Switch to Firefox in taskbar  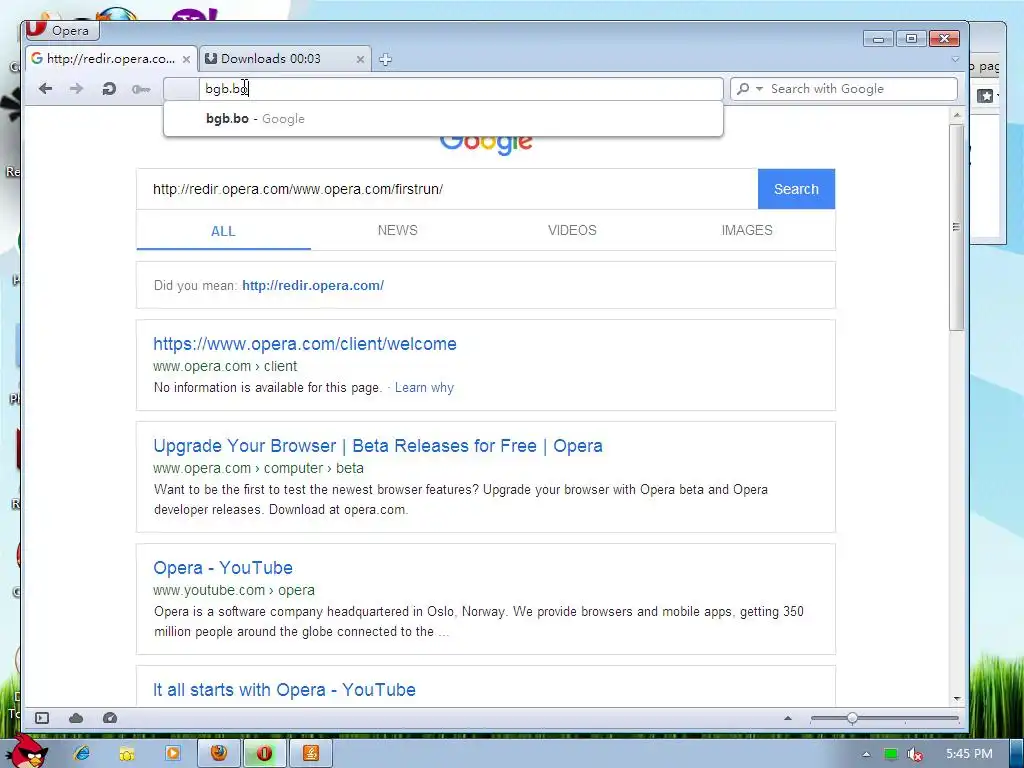(219, 754)
